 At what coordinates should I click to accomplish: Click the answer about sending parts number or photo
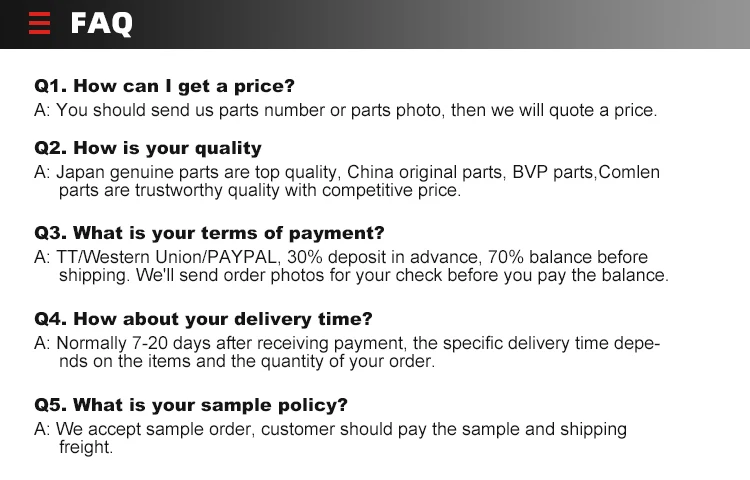346,110
